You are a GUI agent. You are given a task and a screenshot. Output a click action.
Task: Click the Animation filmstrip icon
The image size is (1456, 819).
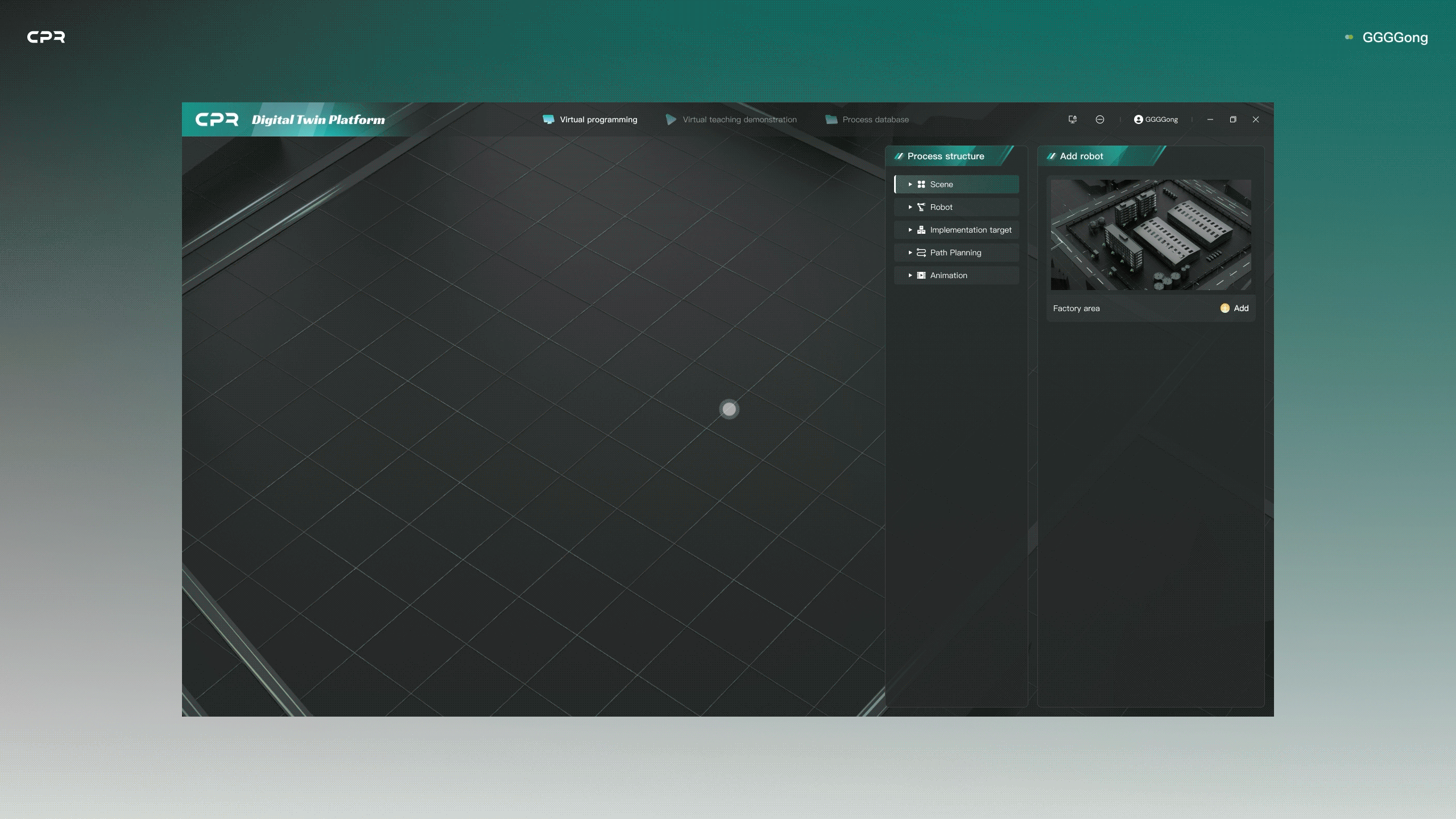coord(921,275)
